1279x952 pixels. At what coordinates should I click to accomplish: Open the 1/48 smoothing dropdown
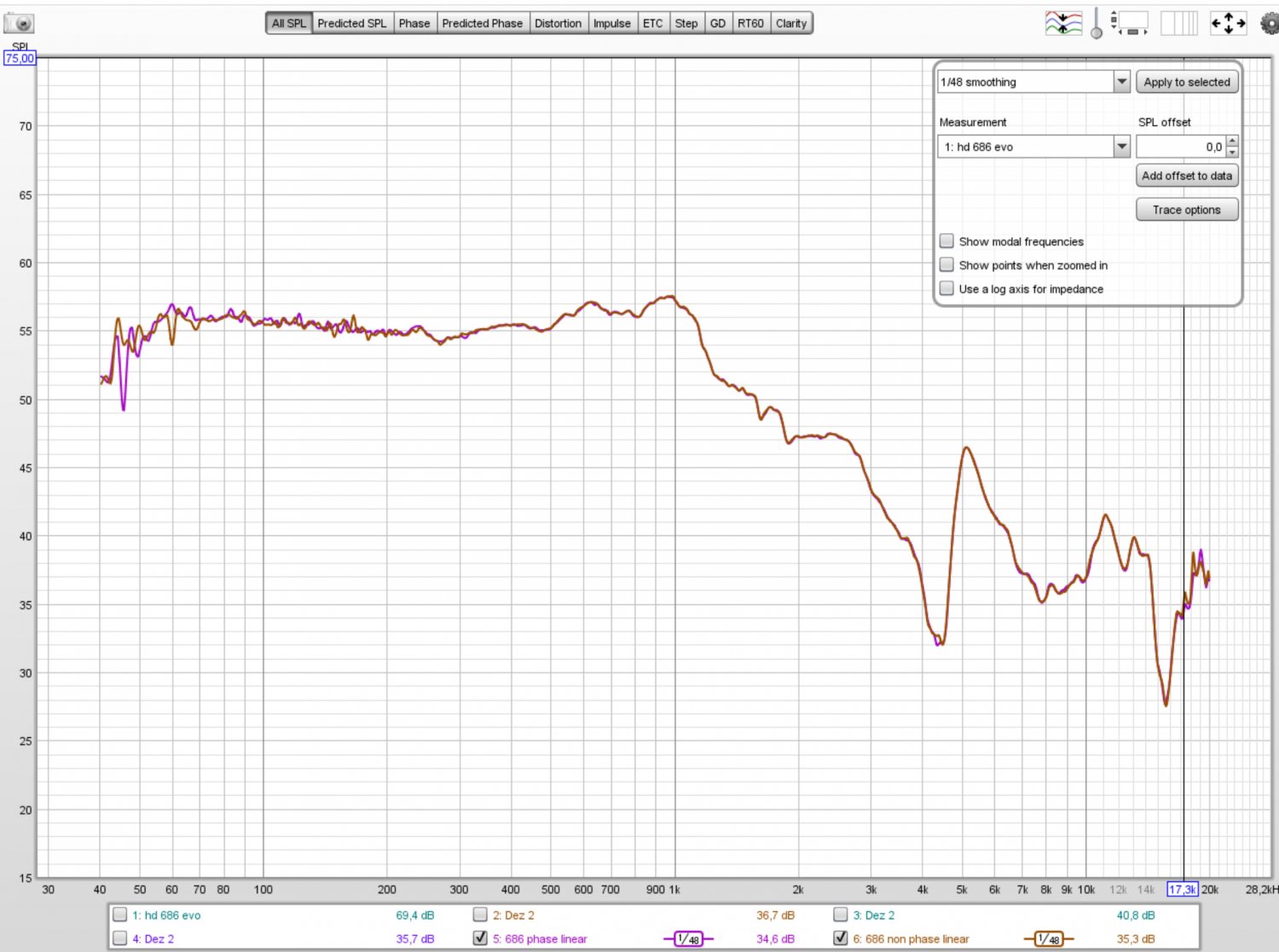point(1034,82)
